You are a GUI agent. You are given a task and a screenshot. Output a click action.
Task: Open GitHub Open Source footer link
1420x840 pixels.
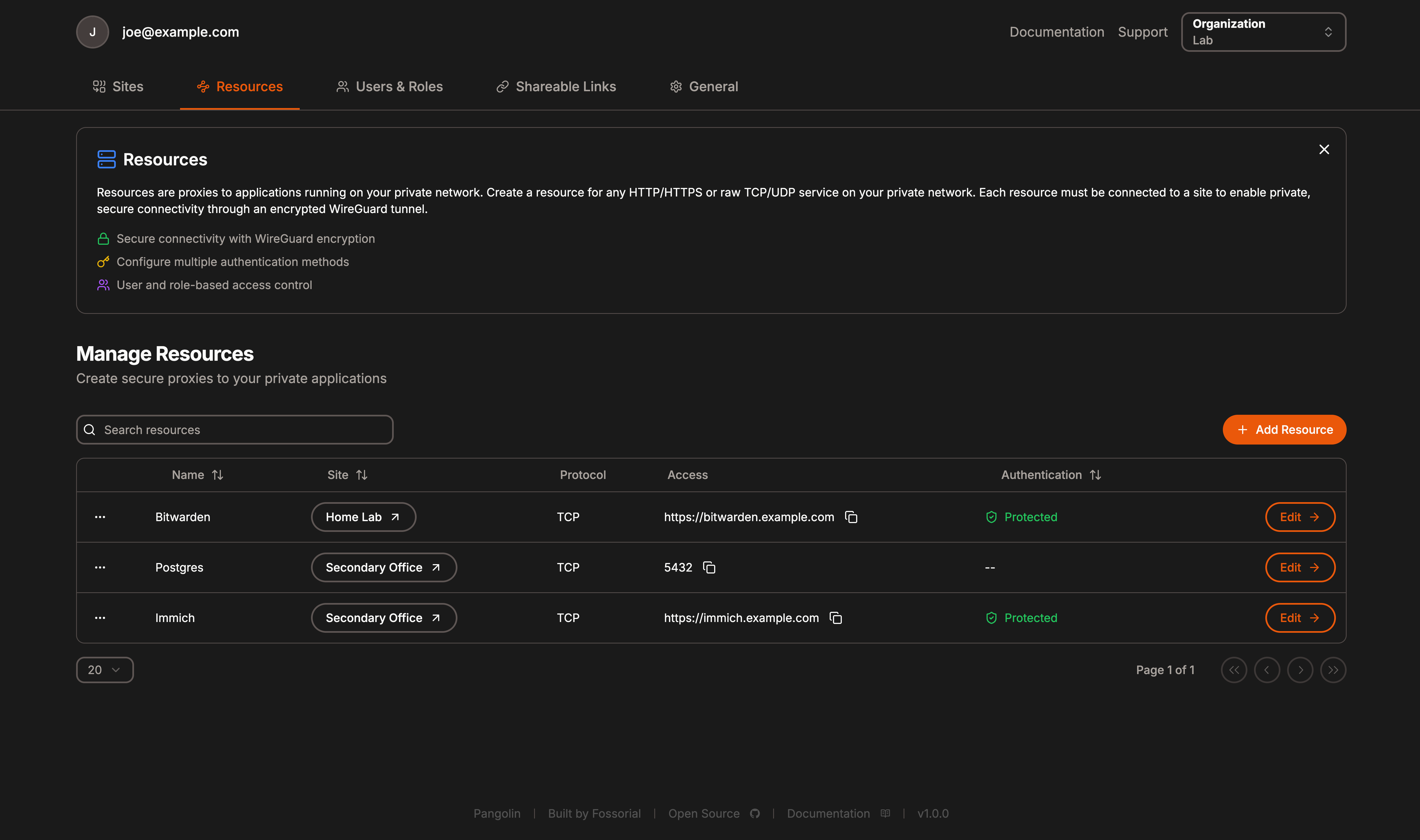(713, 813)
